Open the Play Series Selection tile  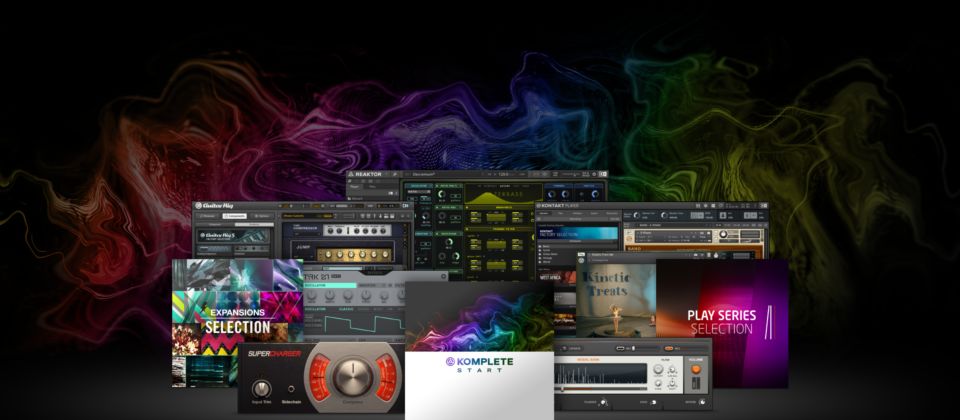coord(722,322)
